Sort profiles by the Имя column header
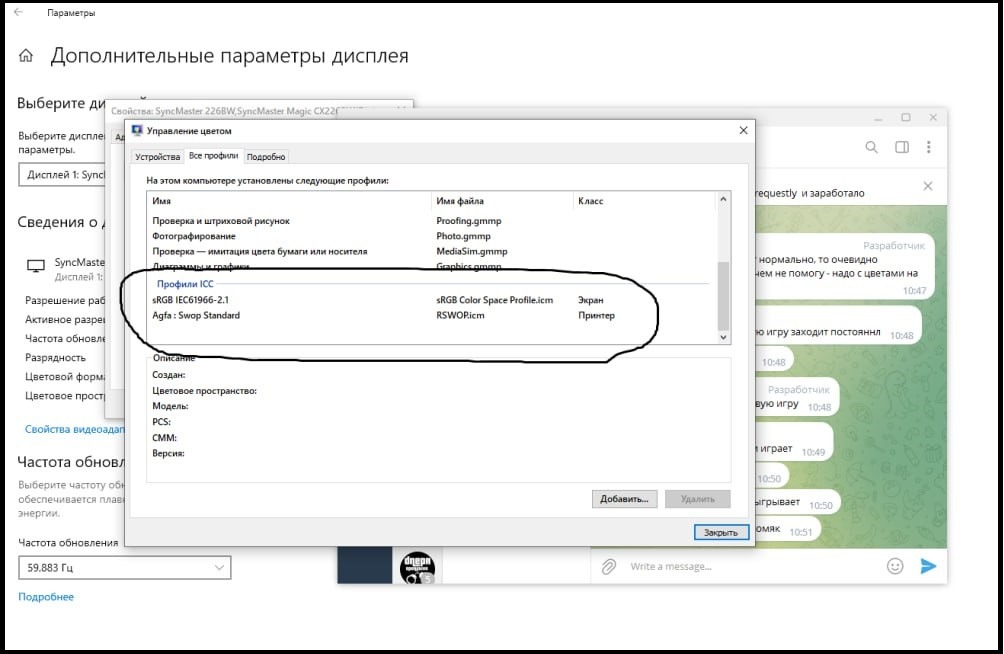Screen dimensions: 1004x654 [161, 201]
